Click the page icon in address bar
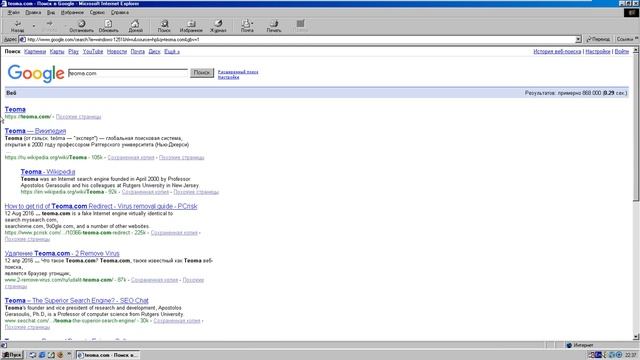The width and height of the screenshot is (640, 360). [x=22, y=40]
